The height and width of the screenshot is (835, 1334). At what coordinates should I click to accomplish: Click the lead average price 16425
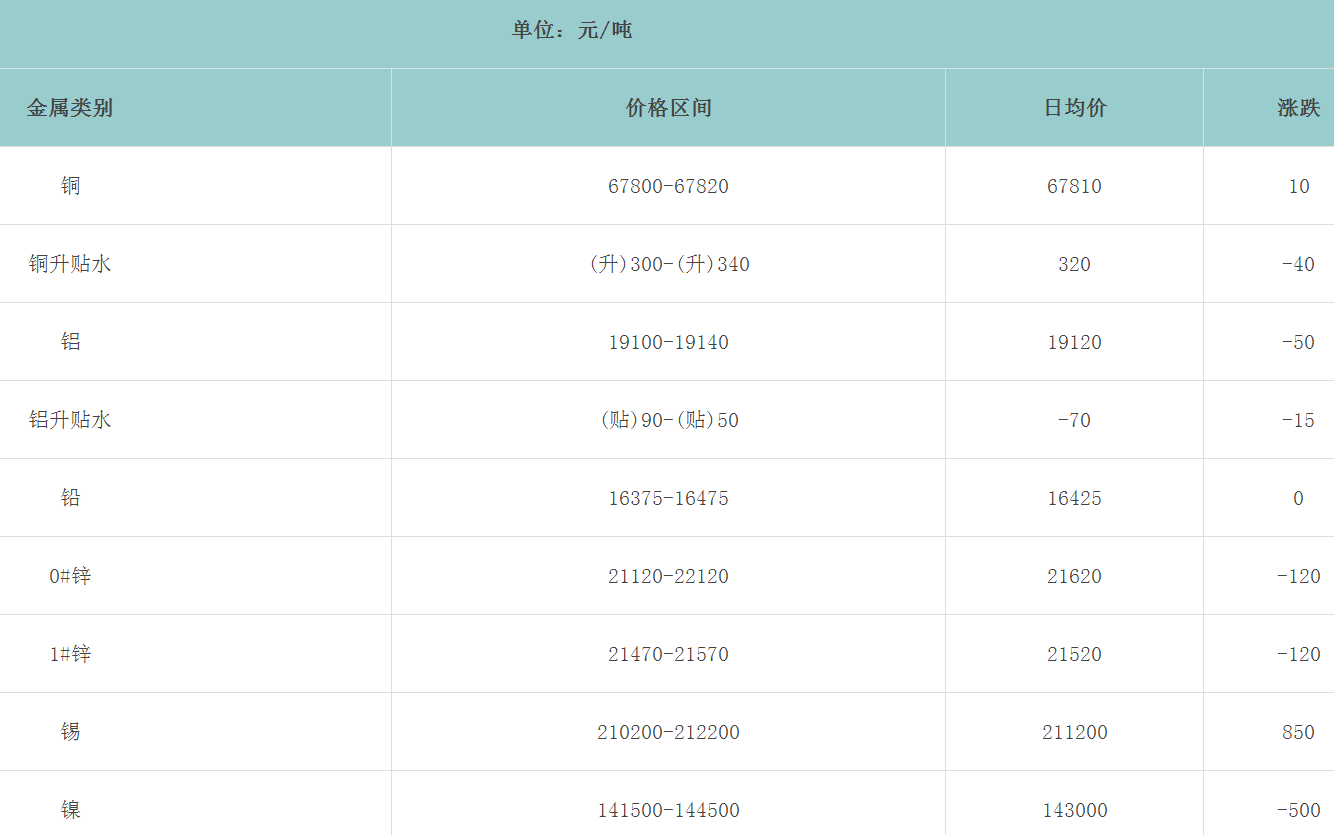tap(1075, 498)
